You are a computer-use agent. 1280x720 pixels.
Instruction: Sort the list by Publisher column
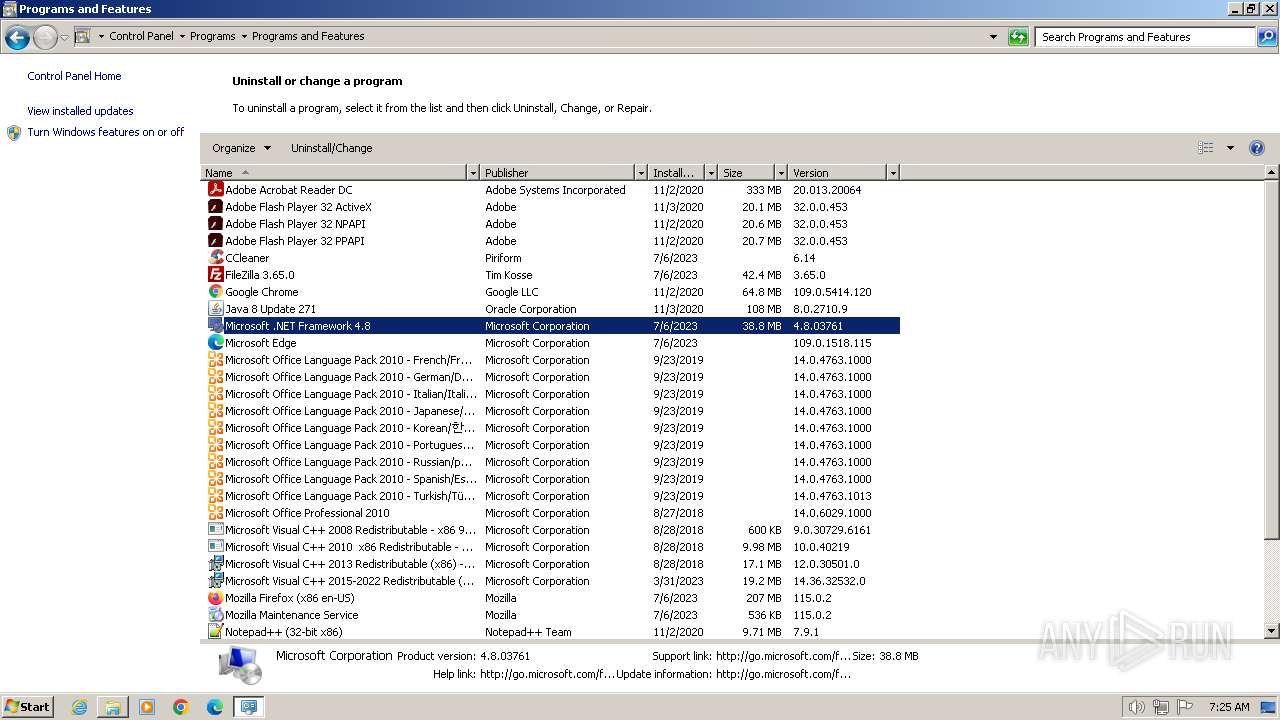pyautogui.click(x=558, y=173)
